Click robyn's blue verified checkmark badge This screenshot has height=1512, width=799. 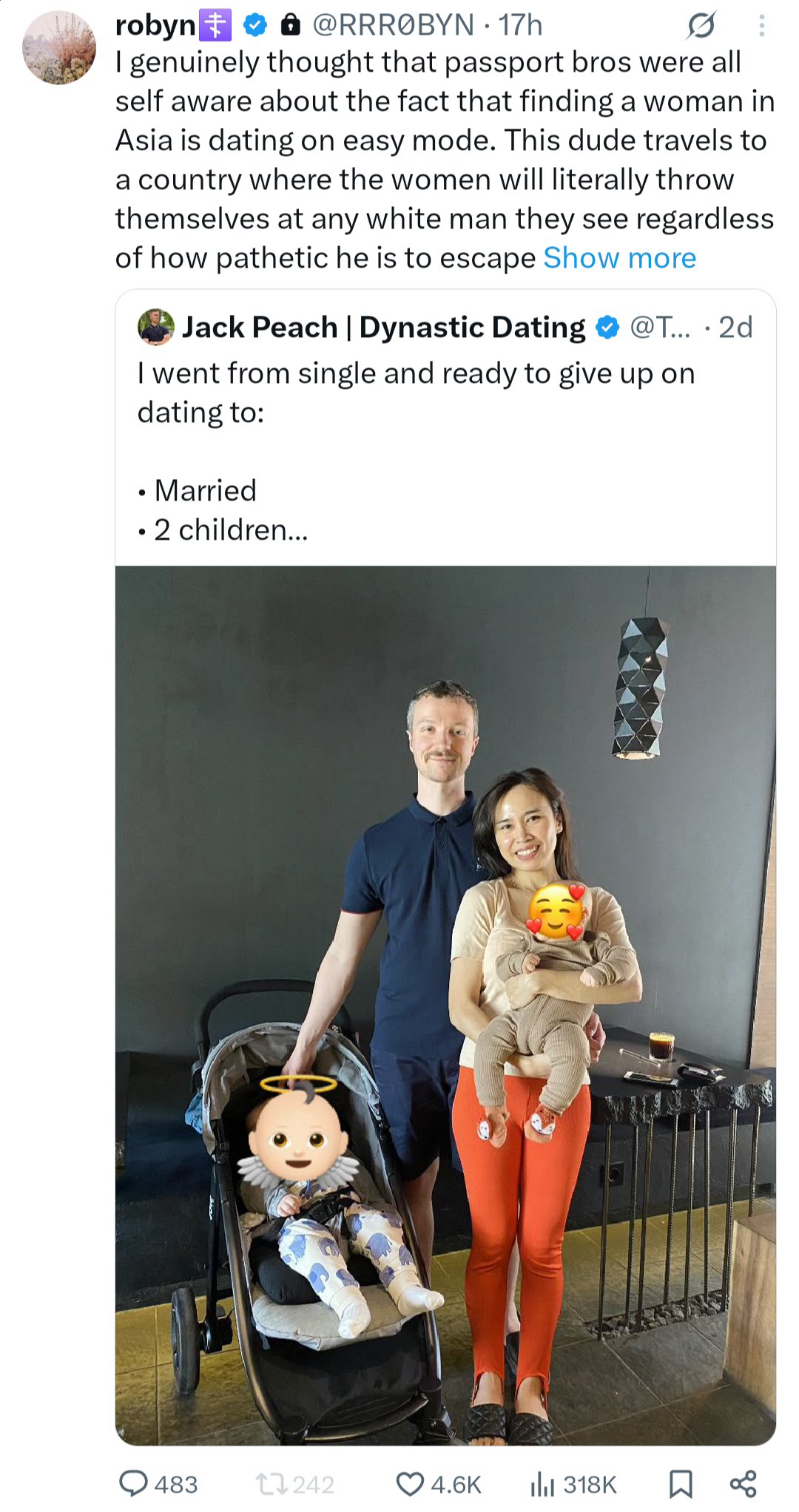(x=255, y=26)
